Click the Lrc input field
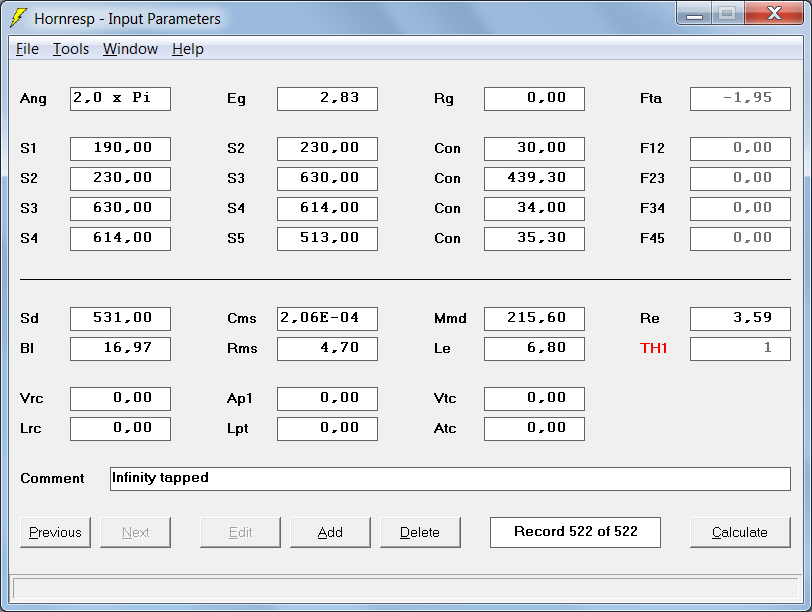 120,429
